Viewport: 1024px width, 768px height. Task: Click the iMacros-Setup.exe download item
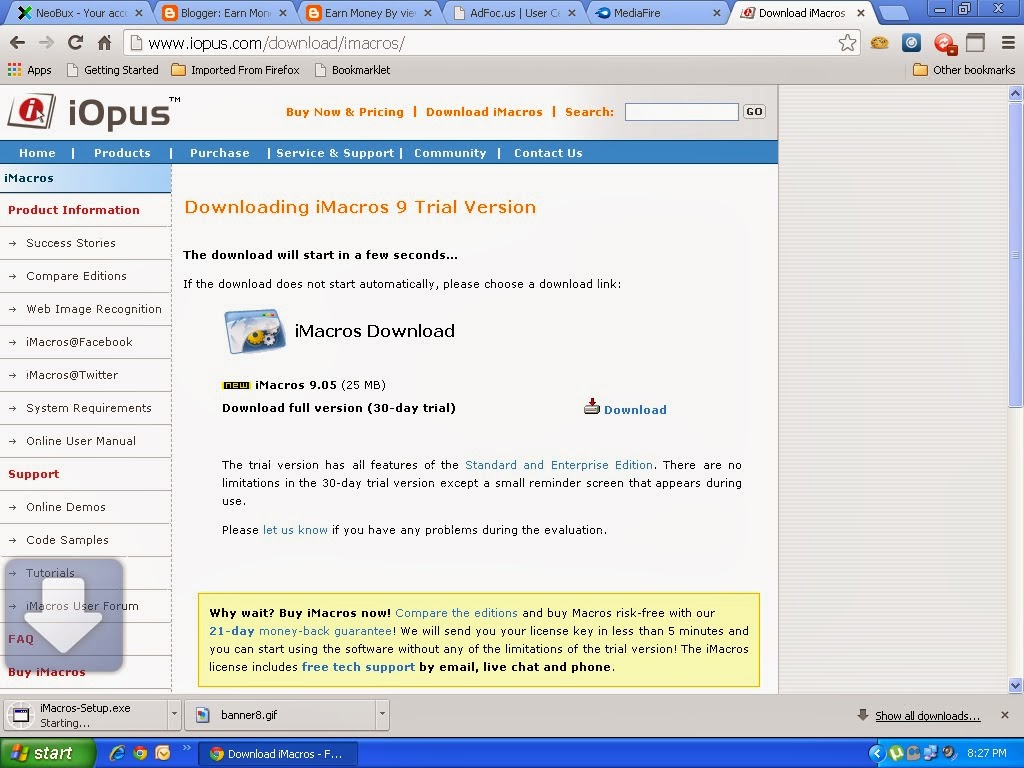tap(85, 715)
